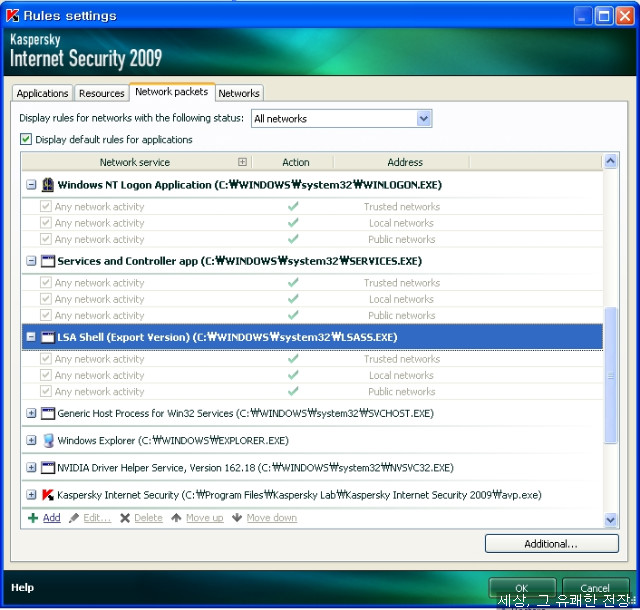This screenshot has width=640, height=610.
Task: Click allow checkmark for WINLOGON Local networks rule
Action: click(x=293, y=223)
